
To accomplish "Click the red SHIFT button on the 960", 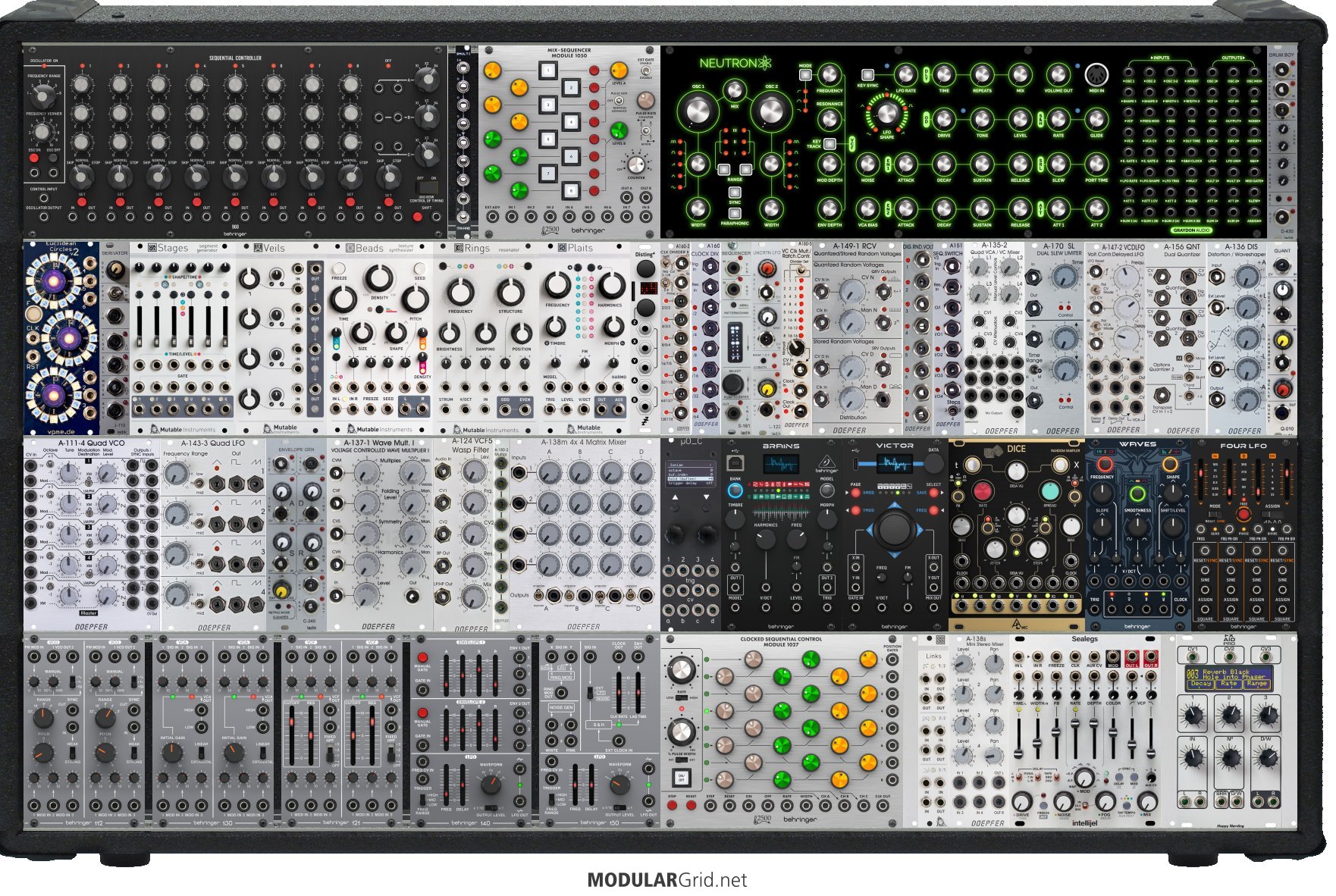I will tap(418, 218).
